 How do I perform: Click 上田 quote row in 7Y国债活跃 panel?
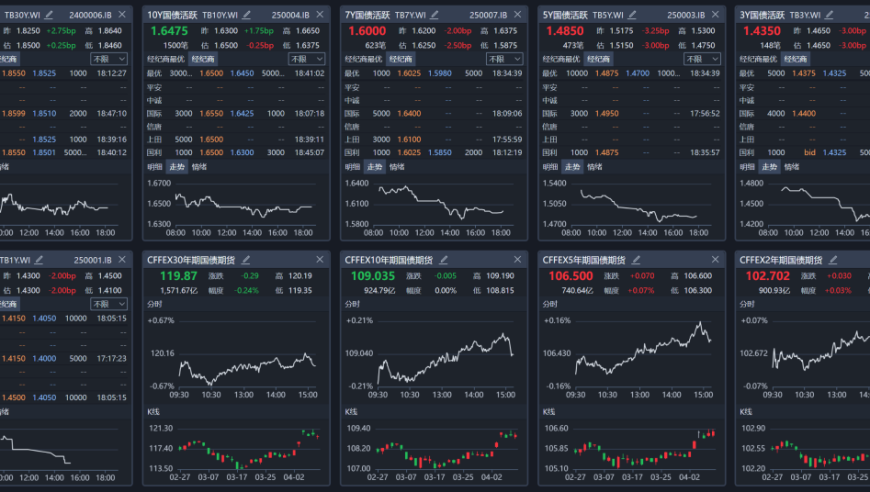[433, 139]
